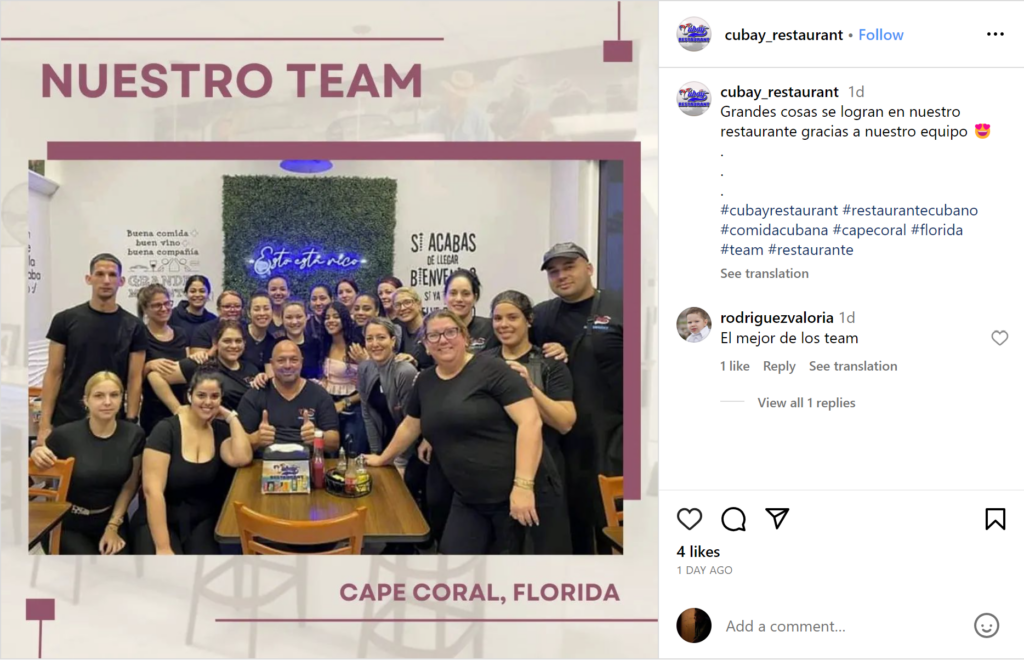See translation of rodriguezvaloria's comment
The width and height of the screenshot is (1024, 660).
pyautogui.click(x=853, y=366)
